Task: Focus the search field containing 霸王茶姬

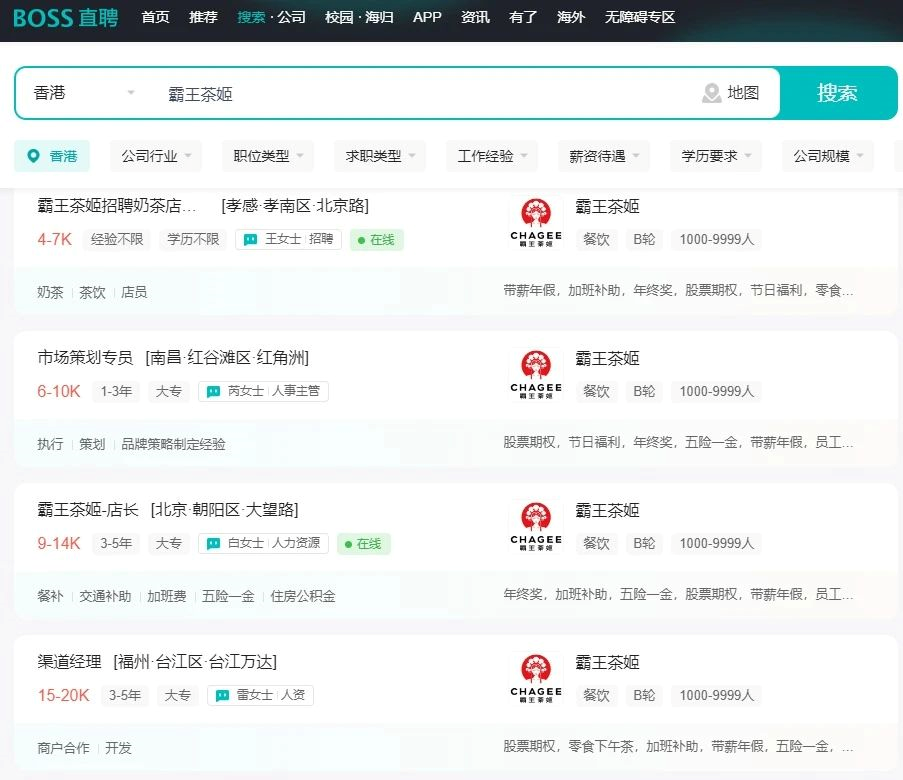Action: pos(426,94)
